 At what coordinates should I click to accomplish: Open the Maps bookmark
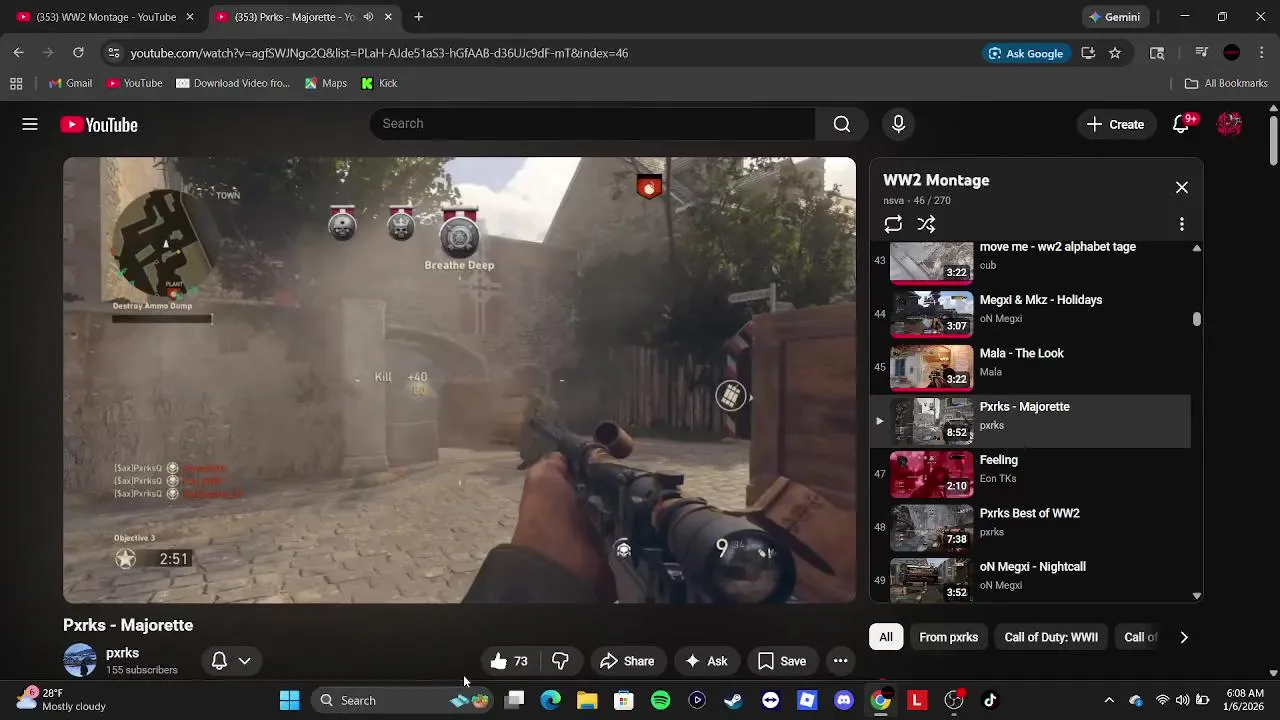(x=325, y=84)
